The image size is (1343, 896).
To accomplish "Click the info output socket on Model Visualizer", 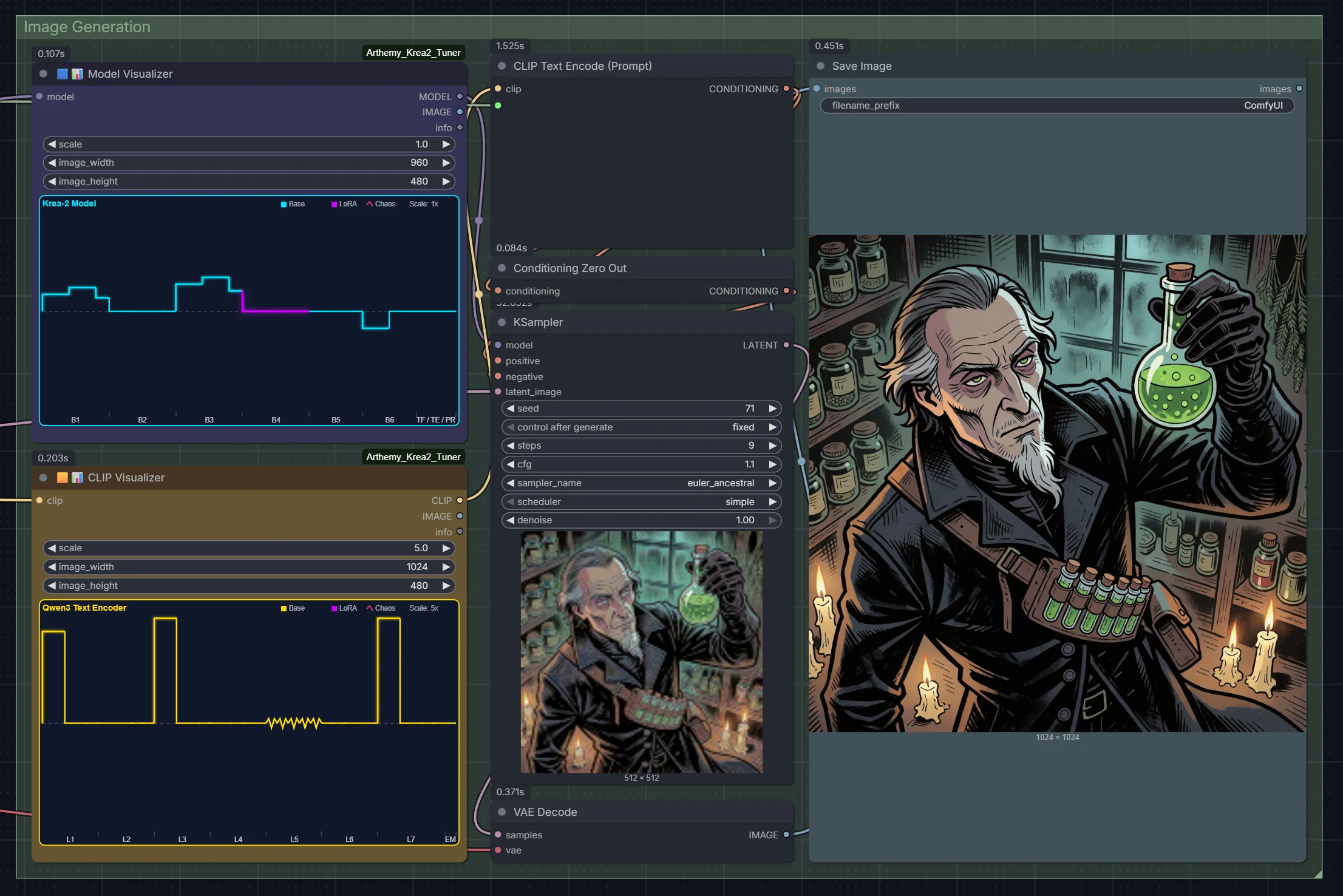I will click(x=460, y=127).
